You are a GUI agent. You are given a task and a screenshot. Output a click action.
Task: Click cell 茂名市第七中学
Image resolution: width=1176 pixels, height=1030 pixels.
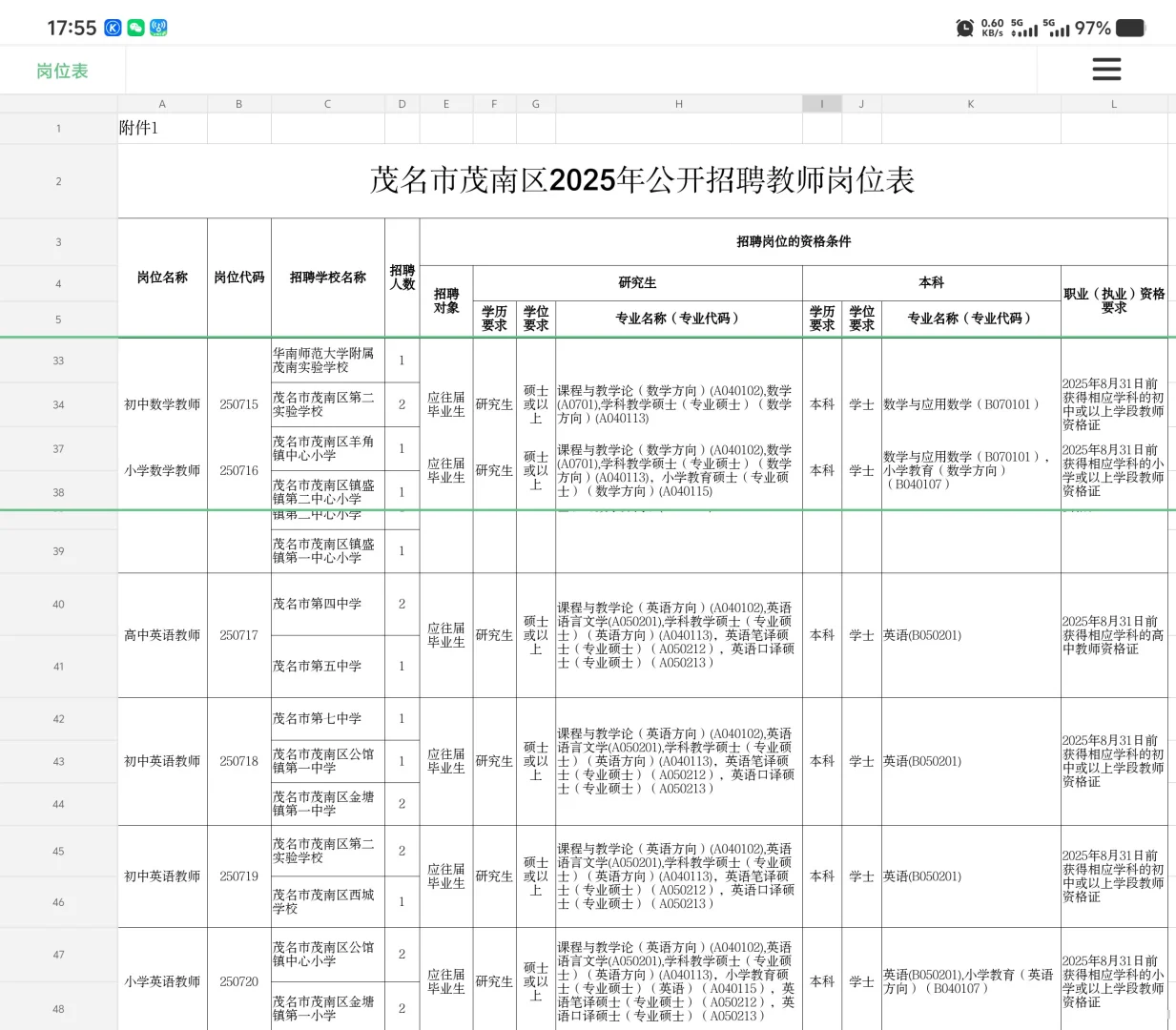328,719
